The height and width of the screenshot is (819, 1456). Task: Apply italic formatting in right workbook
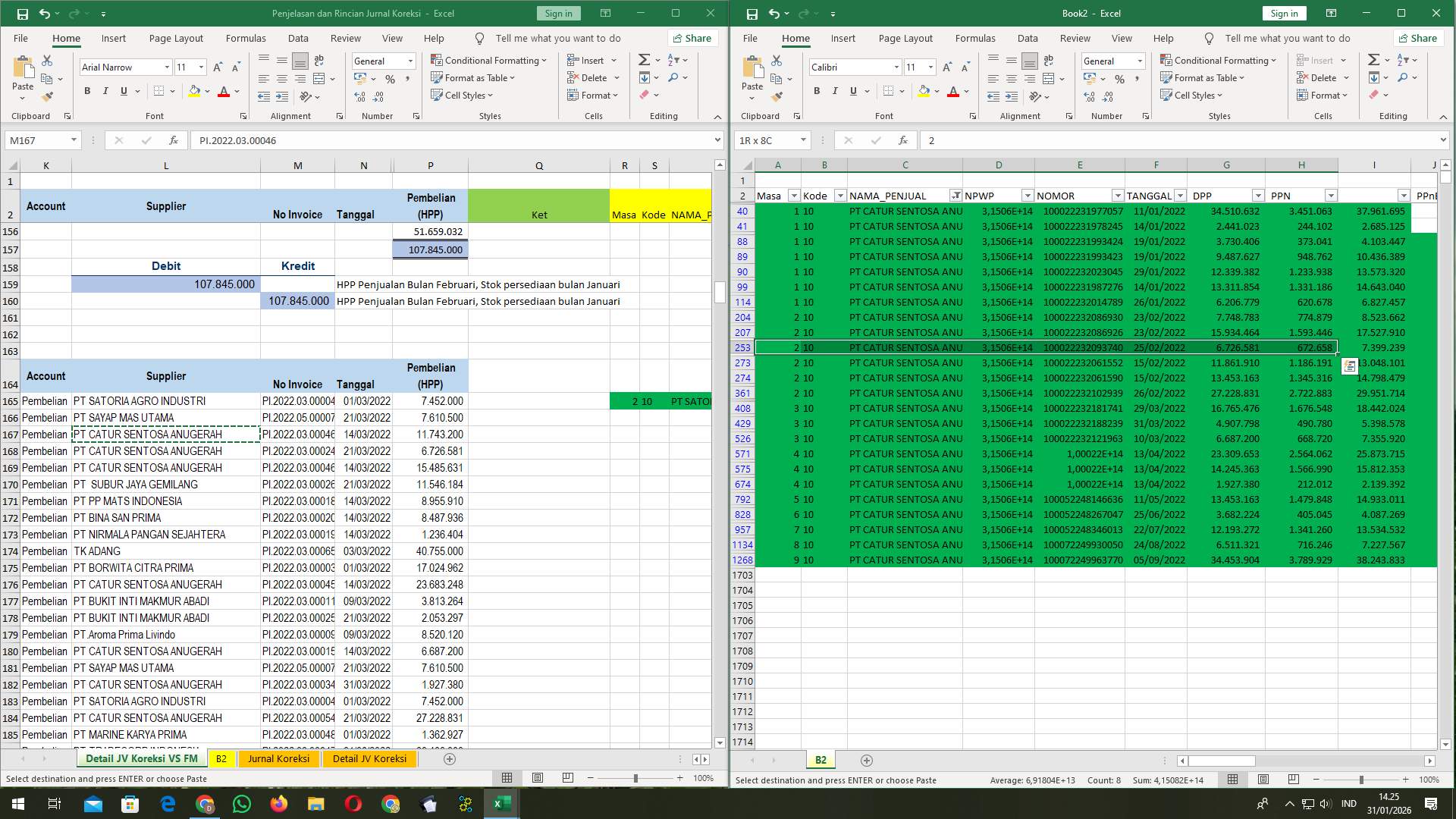(834, 91)
